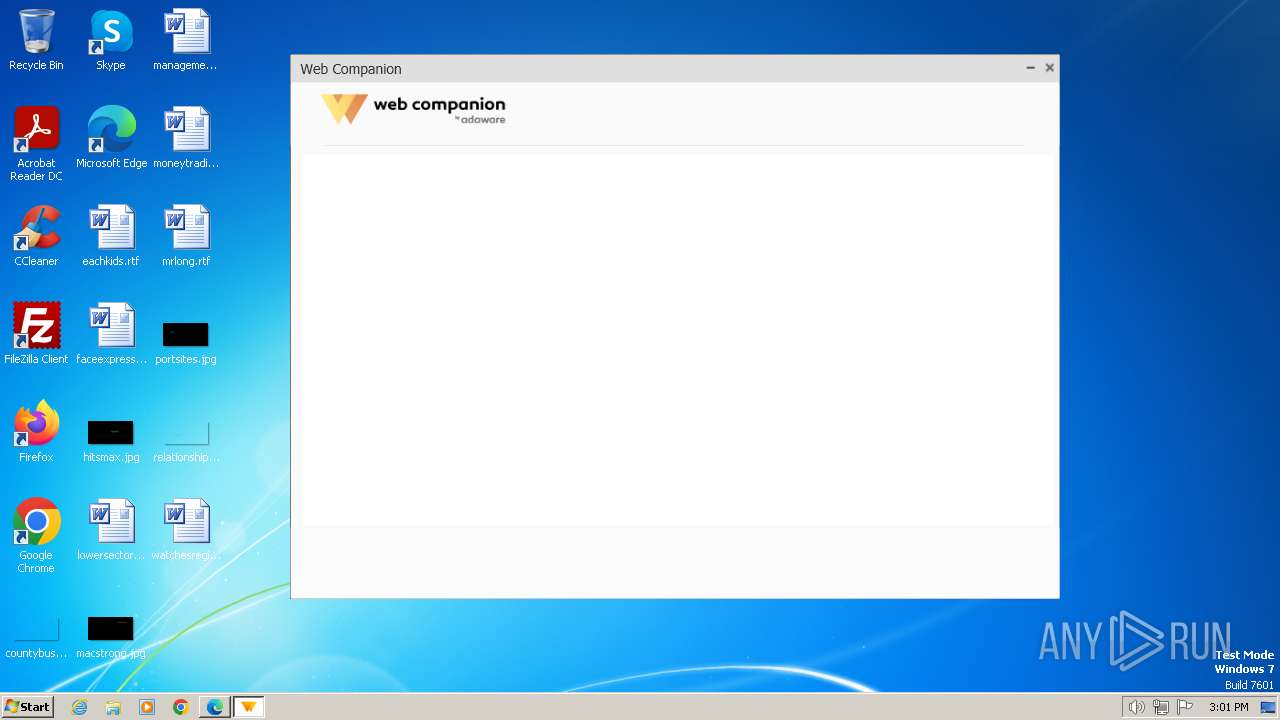Open Windows Explorer folder in taskbar
Viewport: 1280px width, 720px height.
[x=113, y=707]
